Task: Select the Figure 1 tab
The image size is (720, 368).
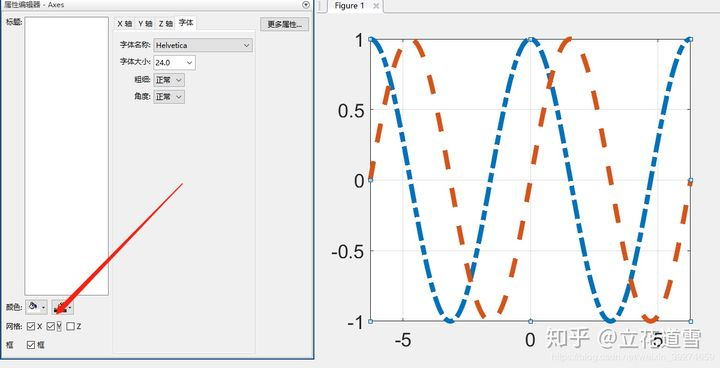Action: click(349, 6)
